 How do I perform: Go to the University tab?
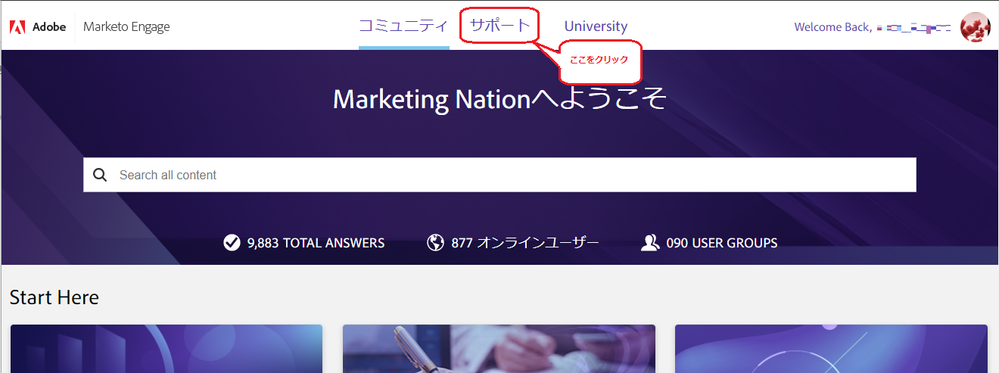(x=596, y=26)
